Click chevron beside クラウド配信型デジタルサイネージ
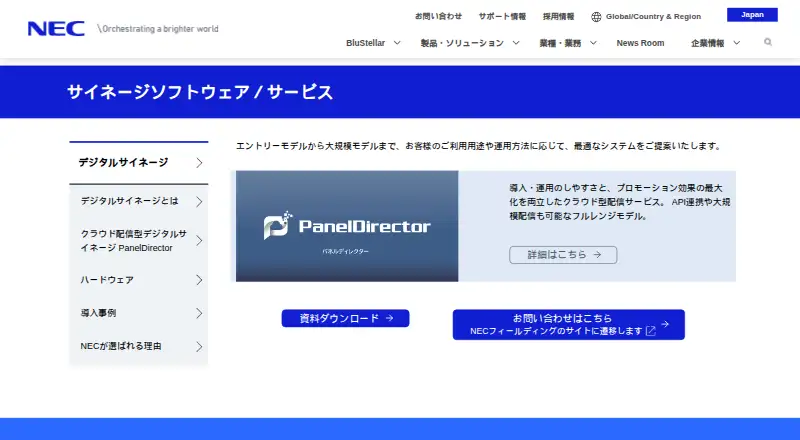The image size is (800, 440). pos(199,240)
